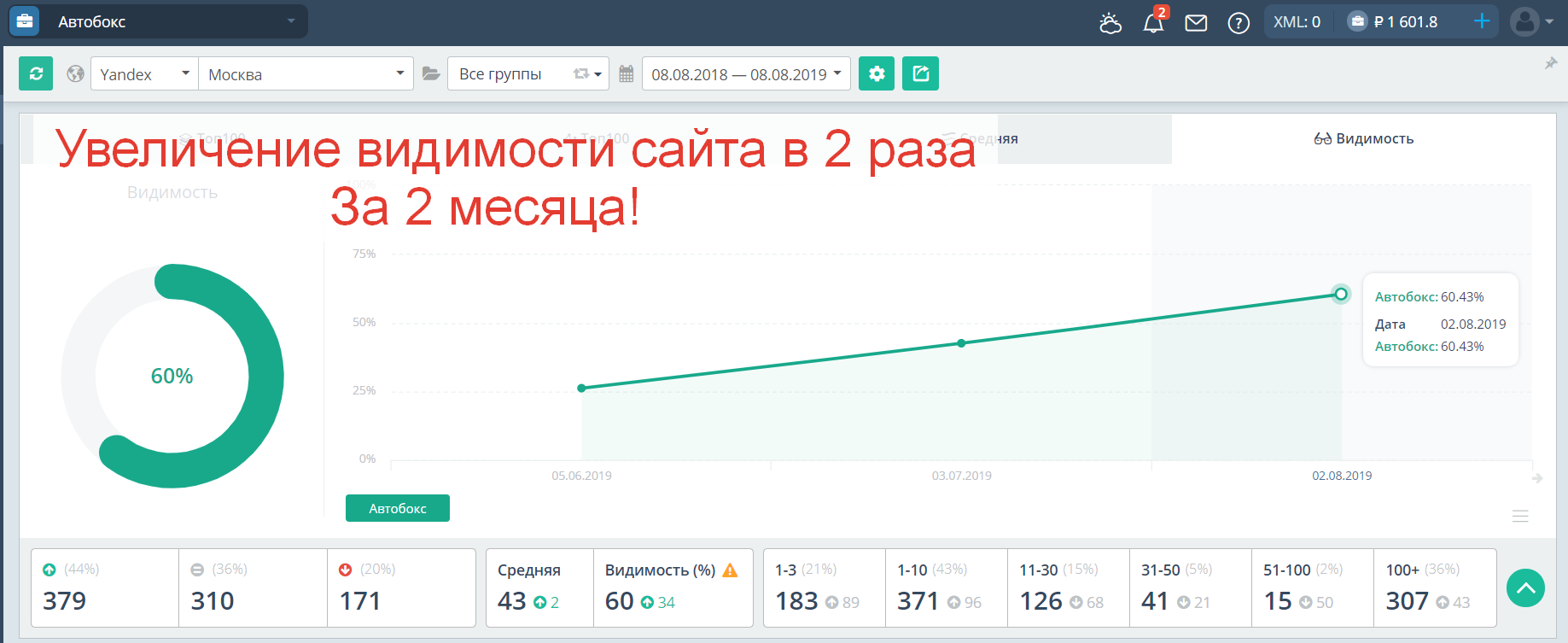Open the chart hamburger menu icon

(x=1520, y=516)
